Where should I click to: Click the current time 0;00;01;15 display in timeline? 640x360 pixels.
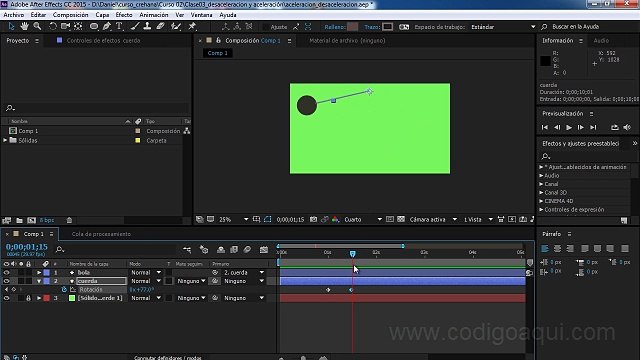point(27,247)
